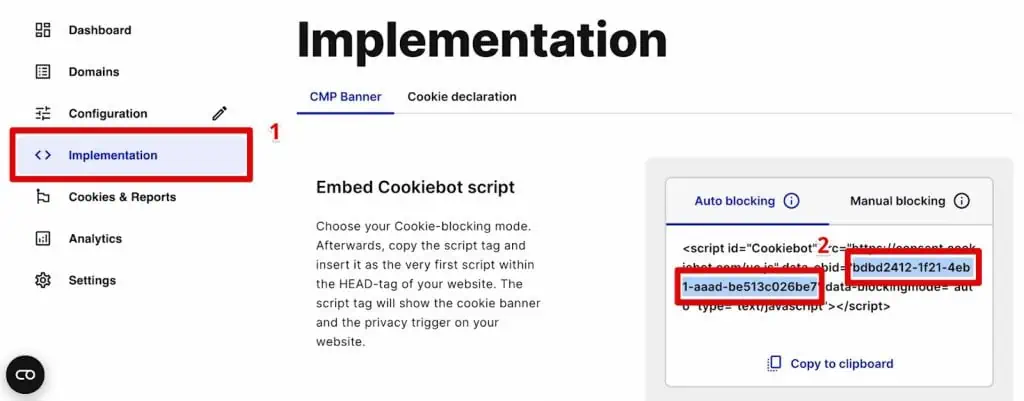Click the pencil edit icon beside Configuration
Image resolution: width=1024 pixels, height=401 pixels.
(x=219, y=114)
